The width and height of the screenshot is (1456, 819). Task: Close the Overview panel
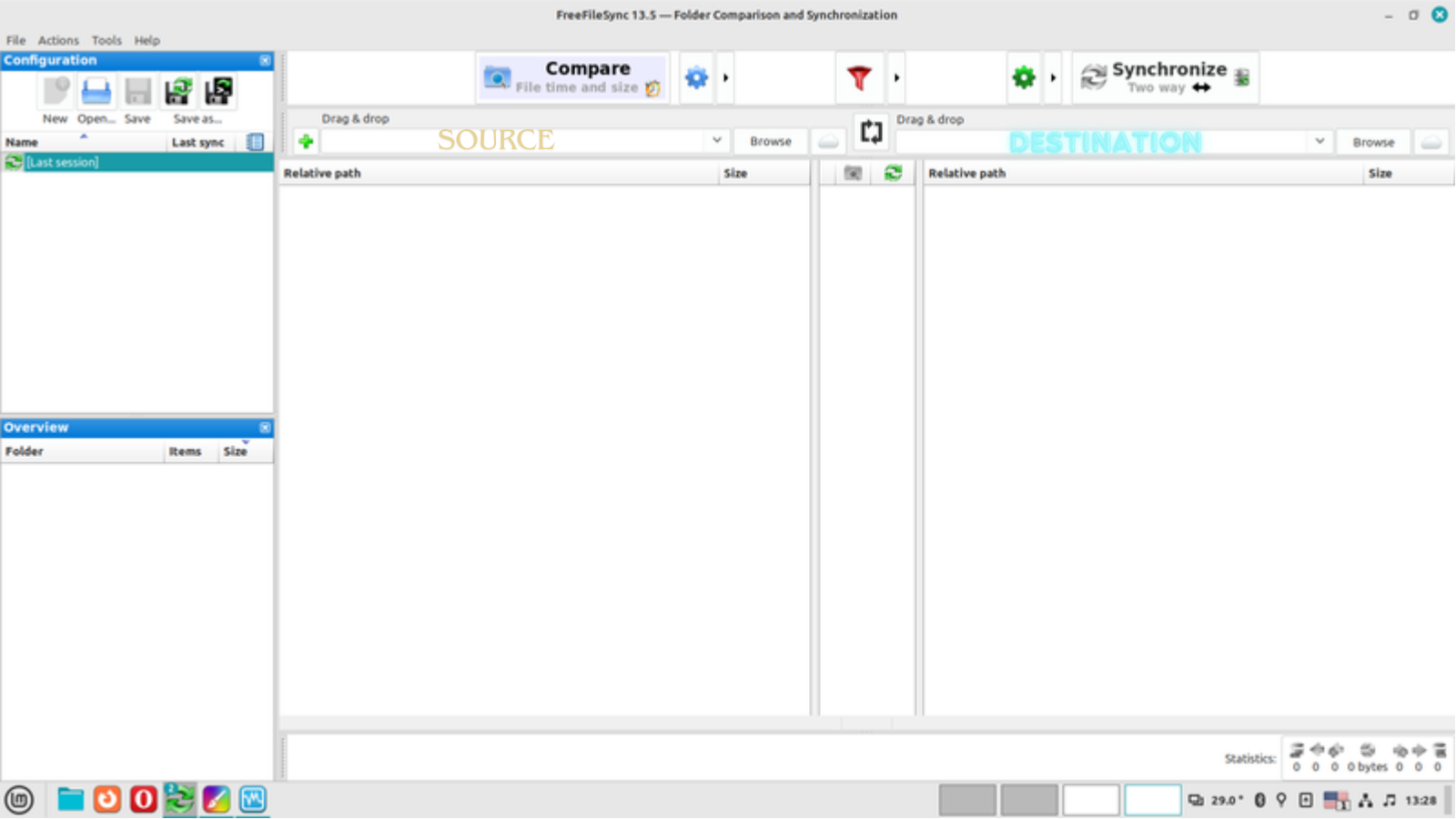click(x=265, y=428)
